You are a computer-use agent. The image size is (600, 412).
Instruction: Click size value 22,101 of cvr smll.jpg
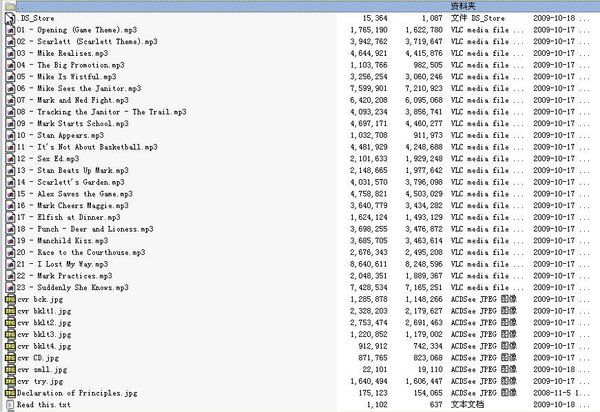coord(375,370)
